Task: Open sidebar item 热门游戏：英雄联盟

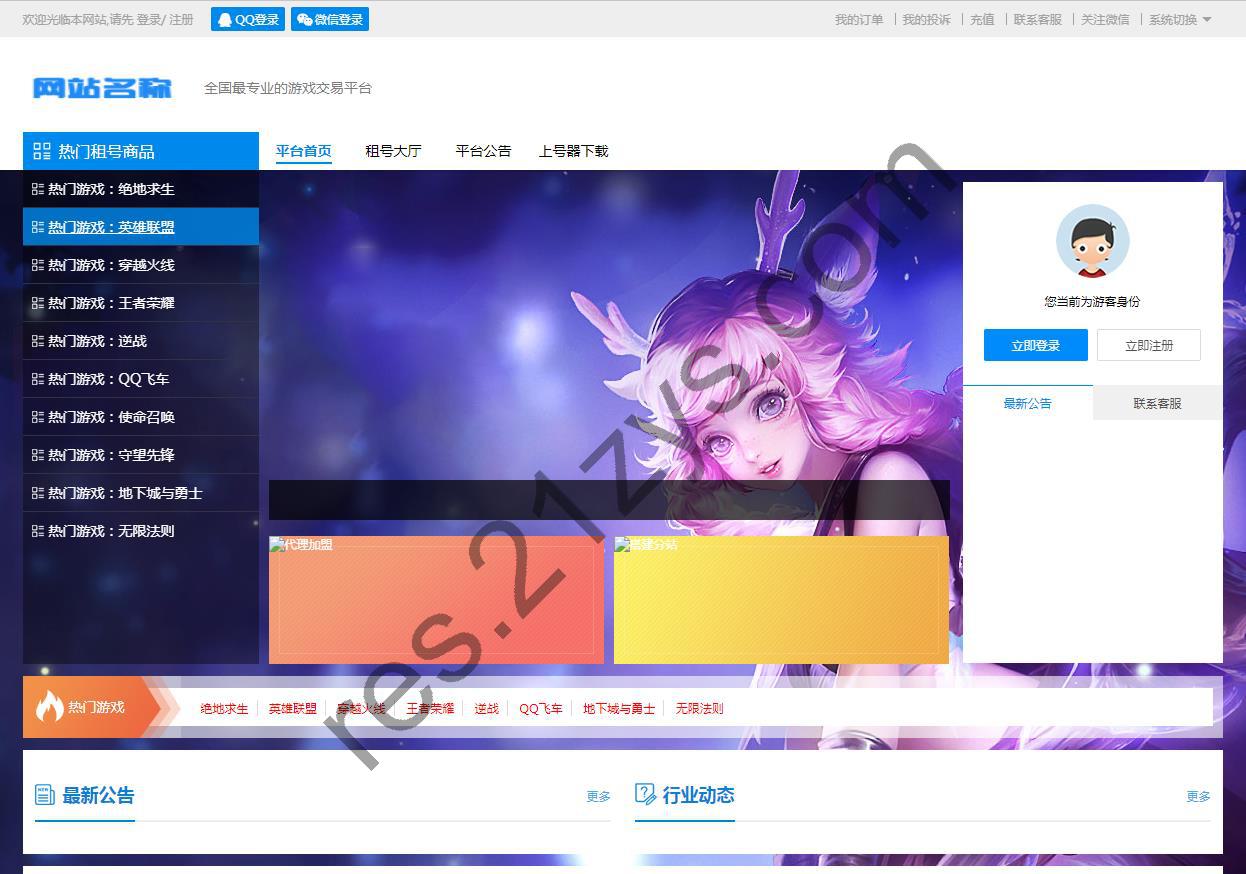Action: (x=141, y=227)
